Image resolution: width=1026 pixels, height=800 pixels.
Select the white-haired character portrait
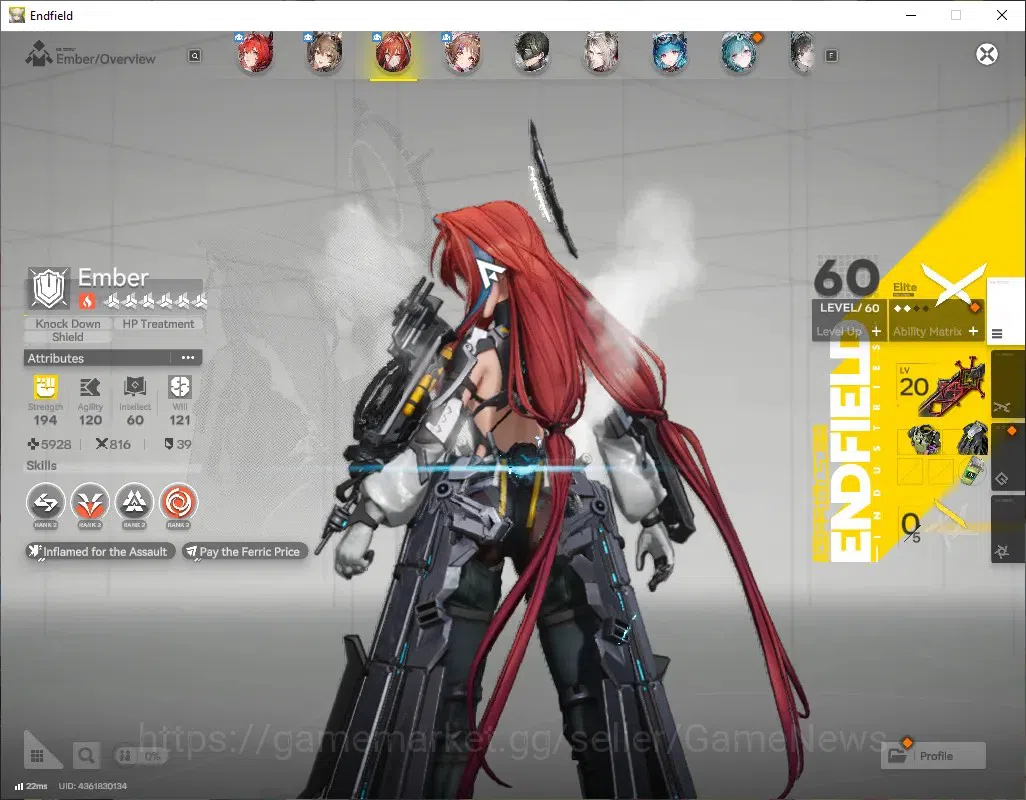coord(601,52)
